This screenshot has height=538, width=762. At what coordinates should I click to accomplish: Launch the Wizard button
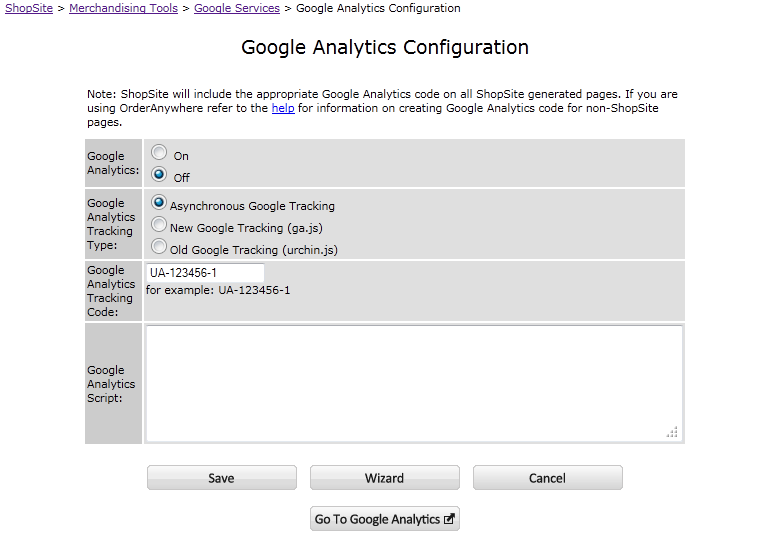(x=384, y=478)
